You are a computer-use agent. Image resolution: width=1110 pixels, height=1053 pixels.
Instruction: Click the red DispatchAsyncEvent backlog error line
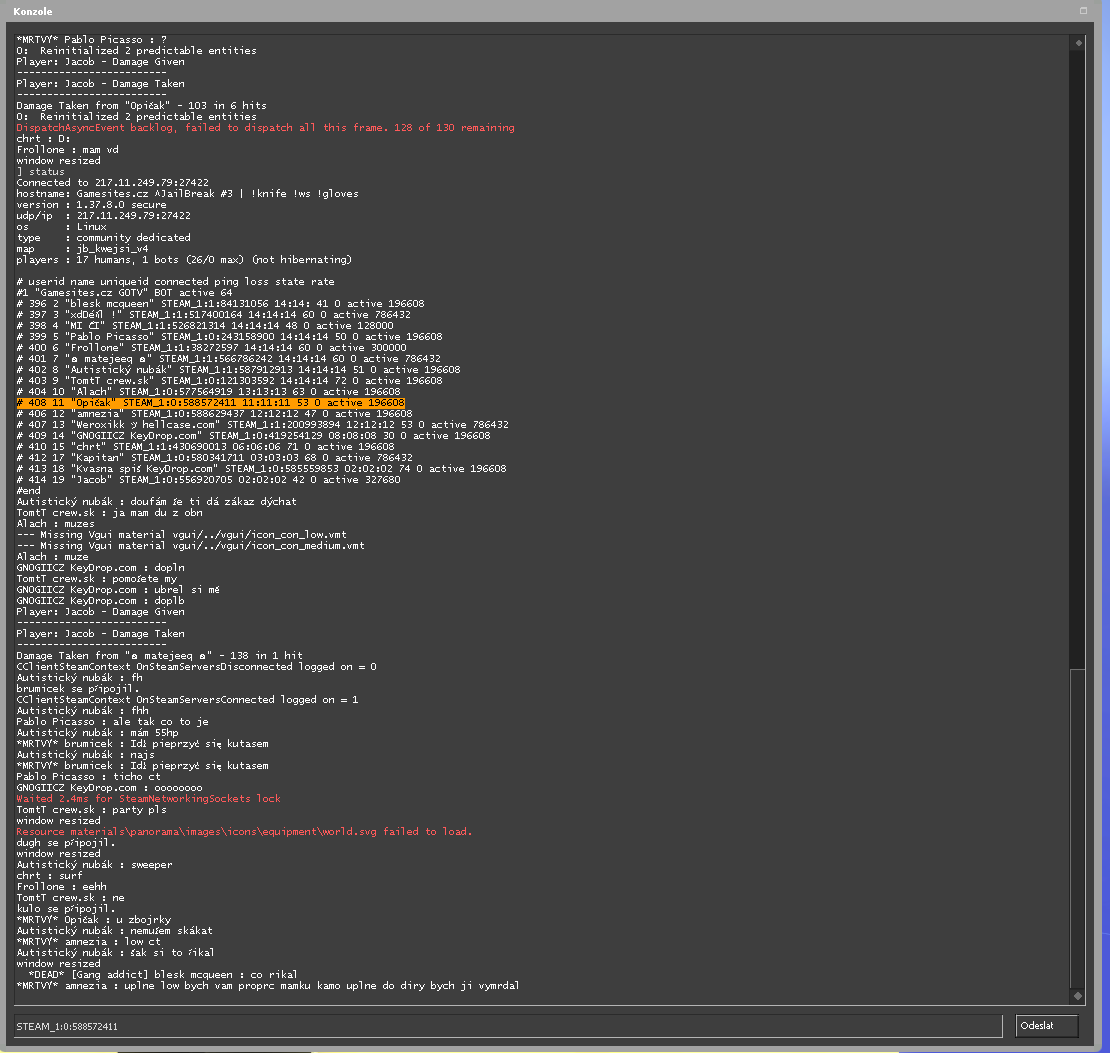[x=265, y=128]
